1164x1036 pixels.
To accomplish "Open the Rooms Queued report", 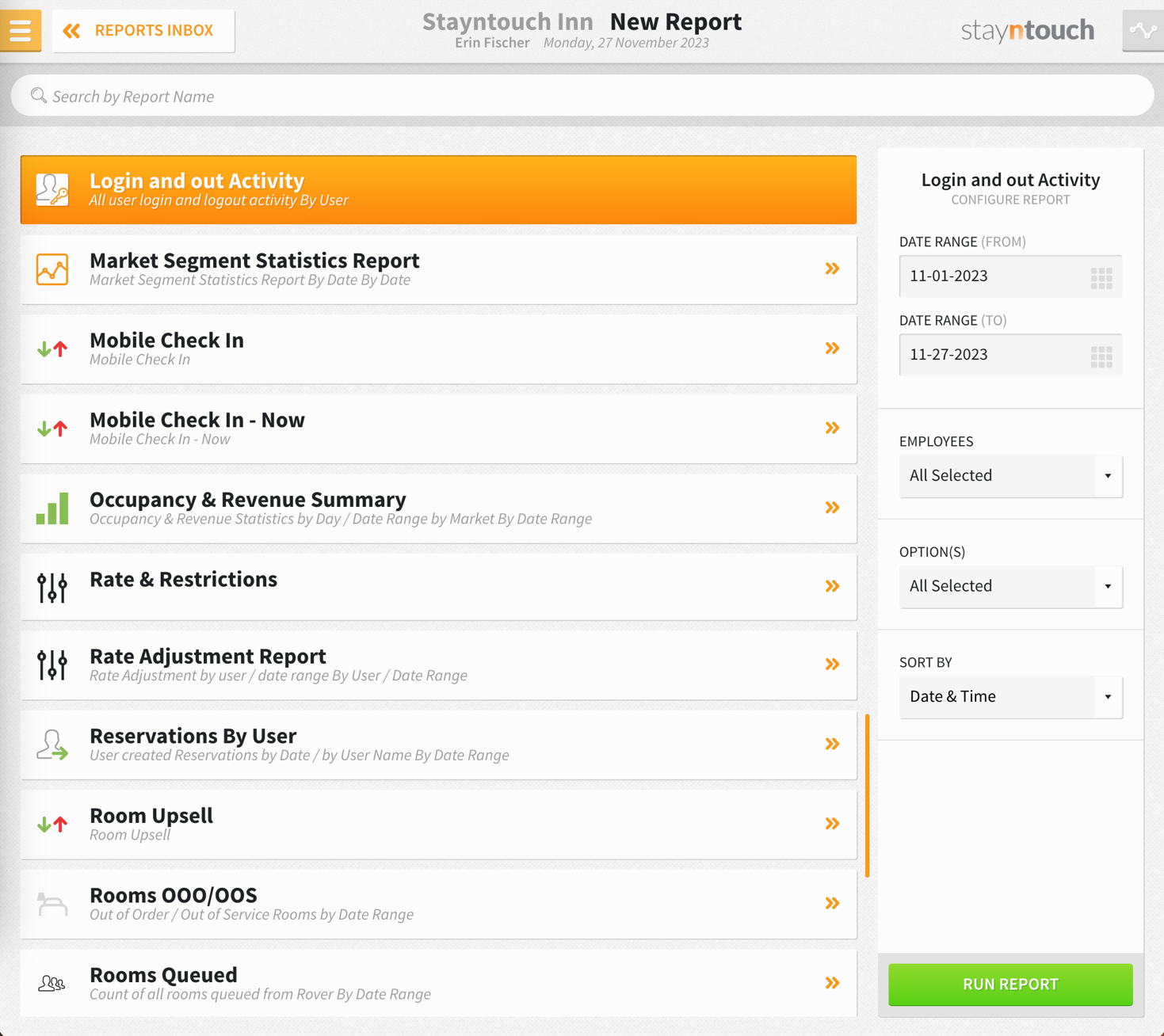I will pyautogui.click(x=438, y=984).
